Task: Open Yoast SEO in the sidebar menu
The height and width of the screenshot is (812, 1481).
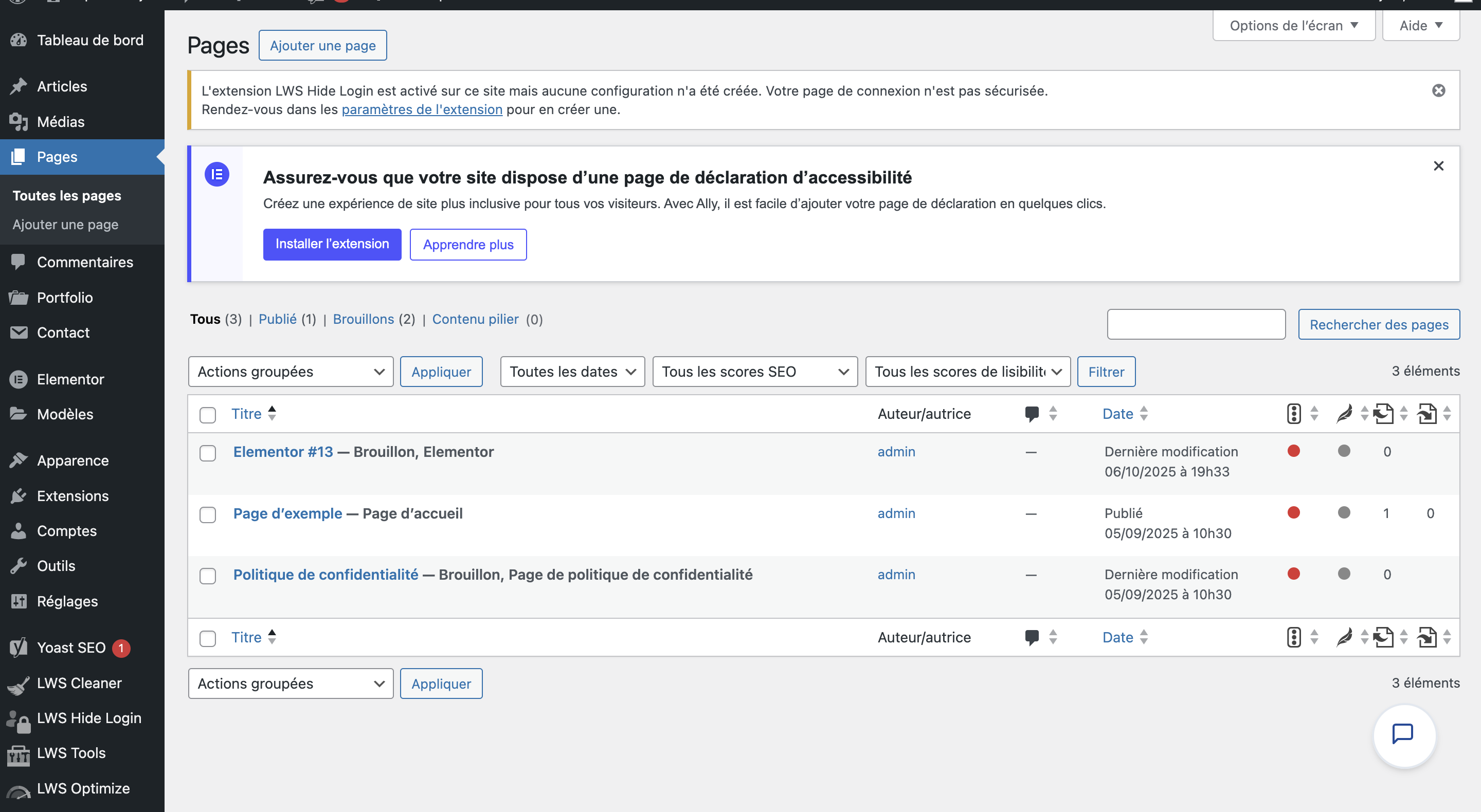Action: click(71, 648)
